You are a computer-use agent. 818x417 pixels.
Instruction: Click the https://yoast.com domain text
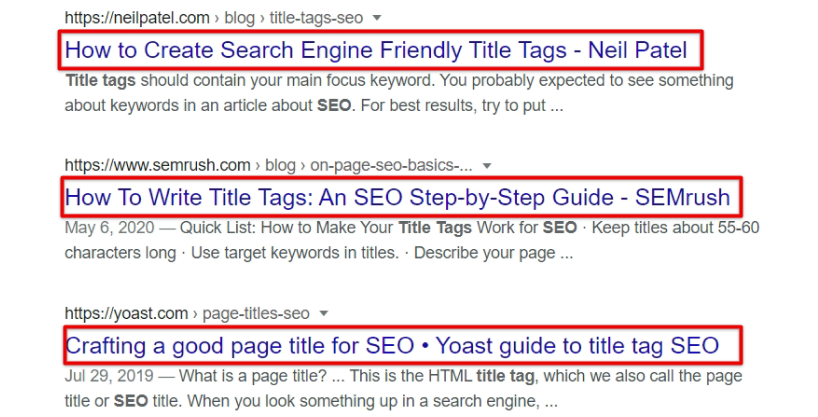click(x=124, y=313)
